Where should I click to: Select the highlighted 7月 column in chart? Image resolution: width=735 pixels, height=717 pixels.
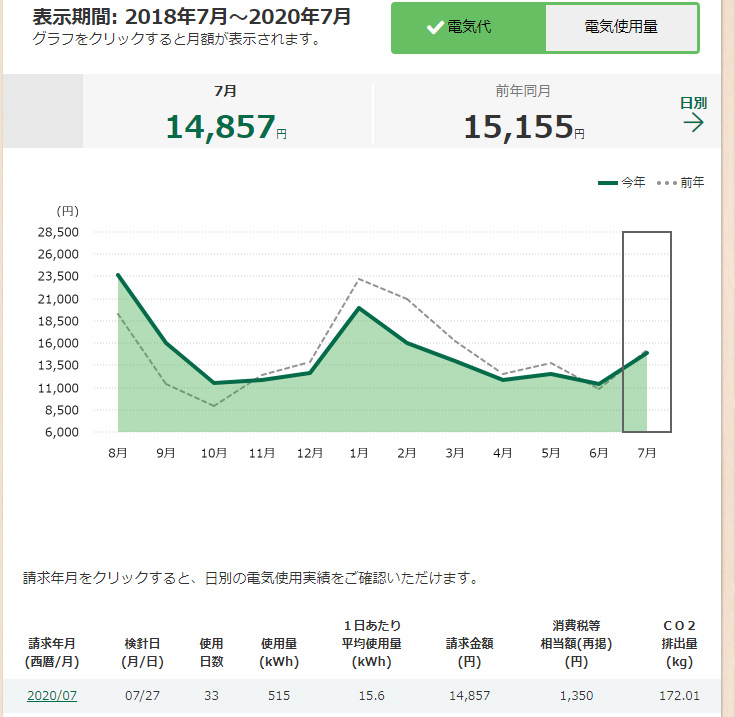click(x=646, y=332)
